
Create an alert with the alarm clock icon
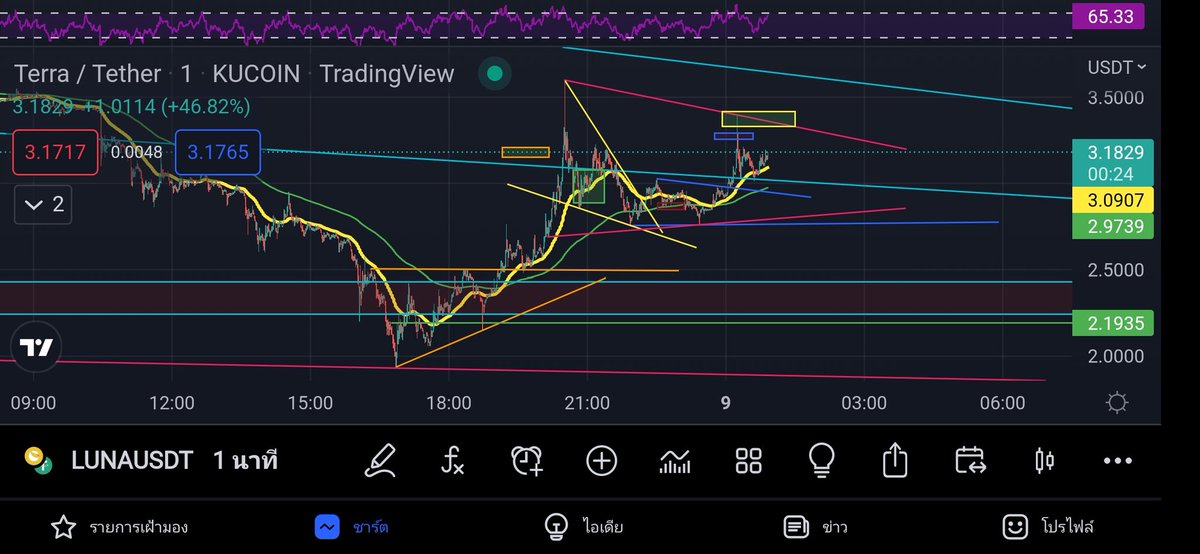tap(527, 461)
